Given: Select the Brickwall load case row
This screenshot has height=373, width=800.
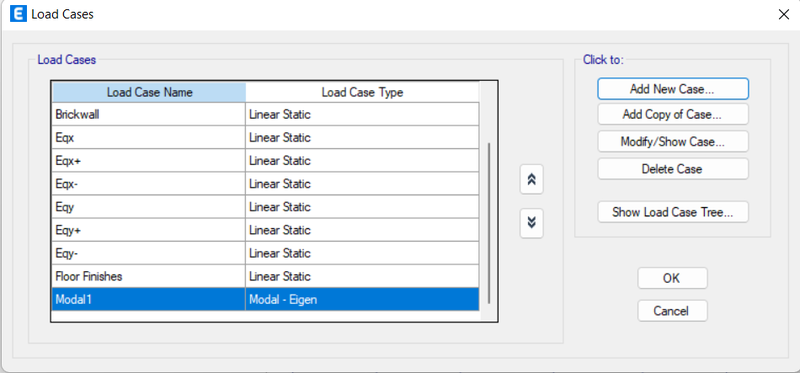Looking at the screenshot, I should pyautogui.click(x=265, y=114).
